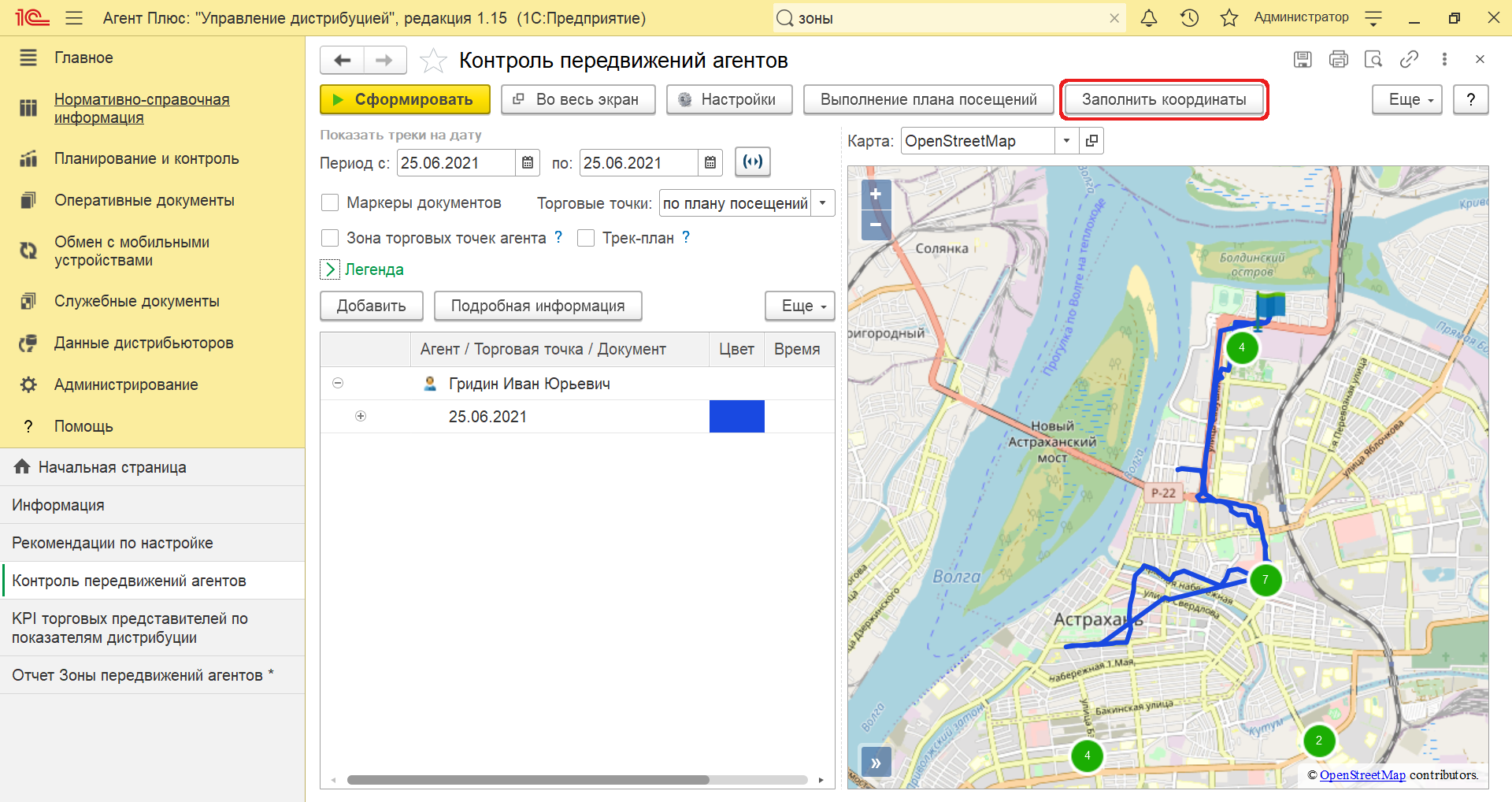
Task: Go forward with the right arrow button
Action: (384, 60)
